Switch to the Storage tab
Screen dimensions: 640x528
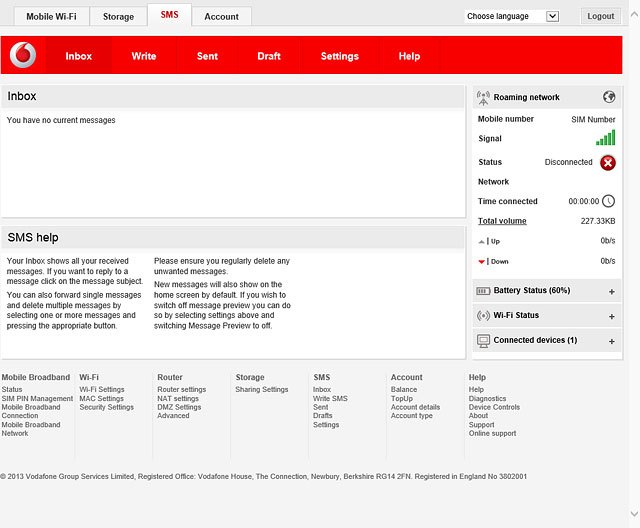pos(118,17)
